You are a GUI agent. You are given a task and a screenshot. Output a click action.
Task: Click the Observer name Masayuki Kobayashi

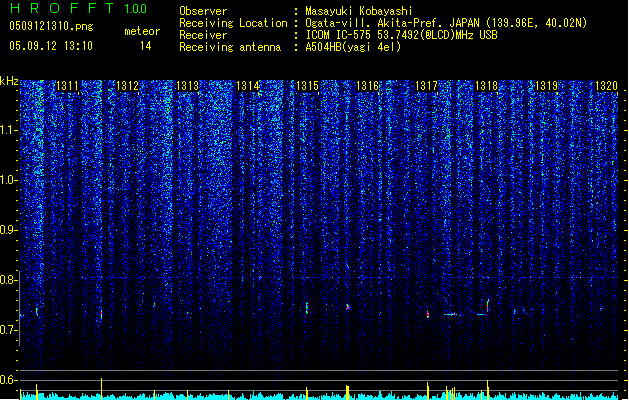(359, 11)
